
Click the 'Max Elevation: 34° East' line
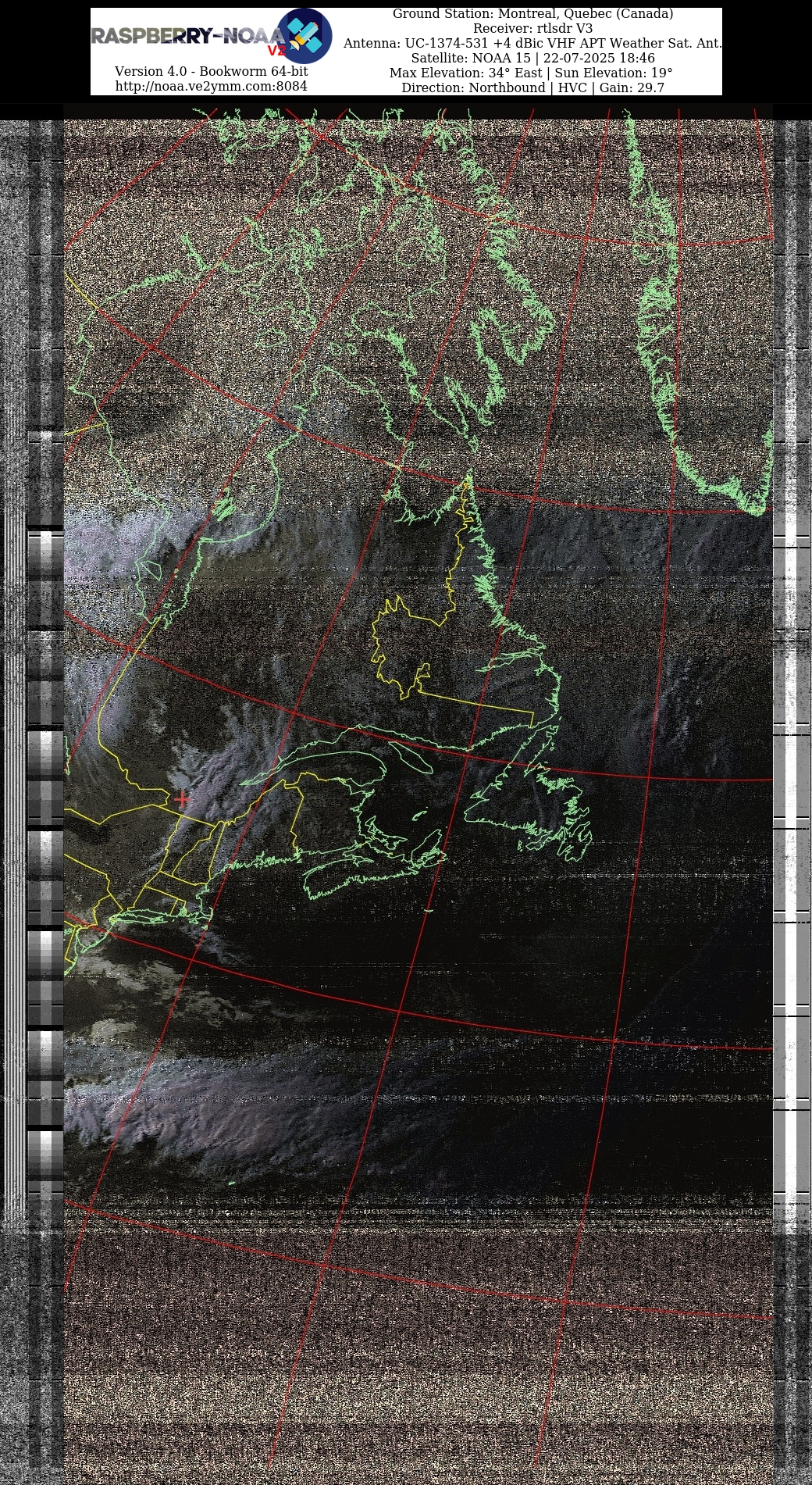click(x=532, y=73)
